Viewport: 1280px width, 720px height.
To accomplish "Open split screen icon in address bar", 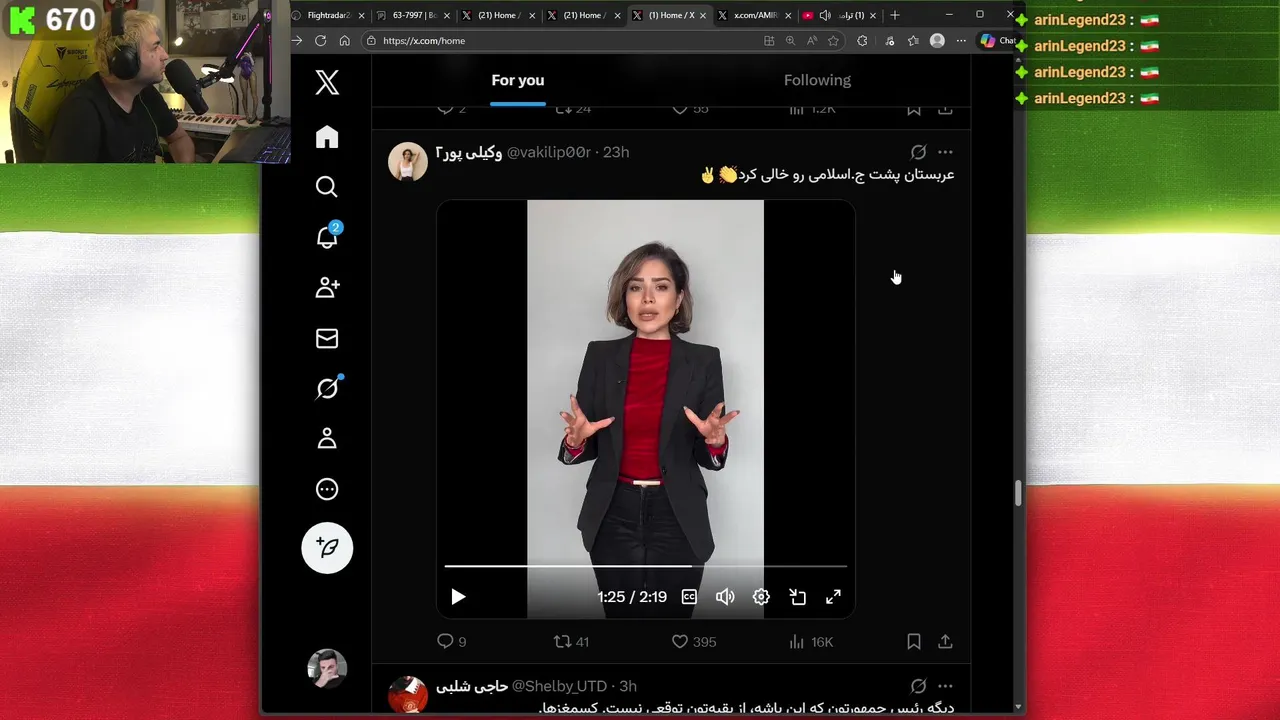I will (769, 41).
